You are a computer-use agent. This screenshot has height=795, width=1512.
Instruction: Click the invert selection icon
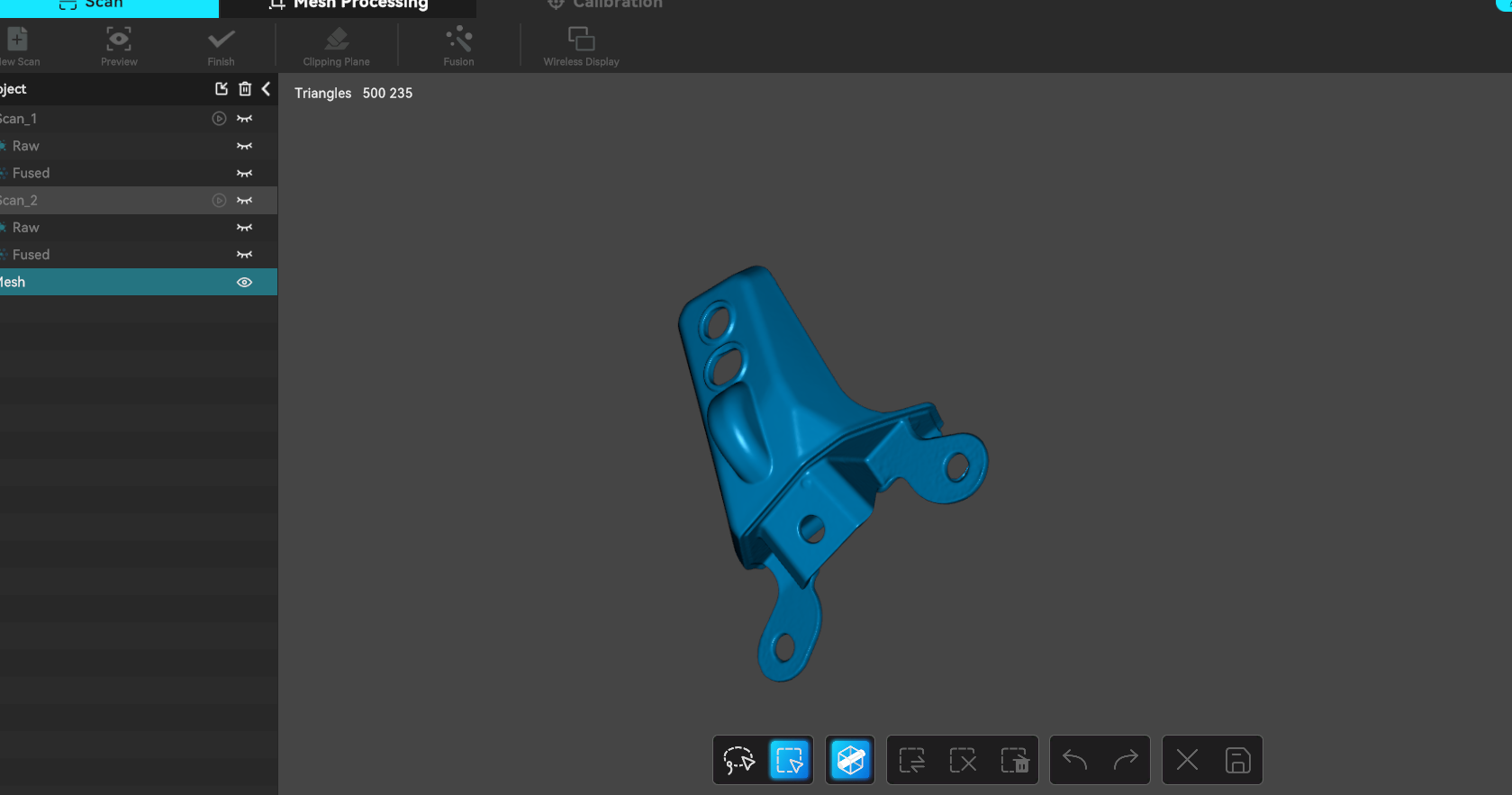(911, 760)
